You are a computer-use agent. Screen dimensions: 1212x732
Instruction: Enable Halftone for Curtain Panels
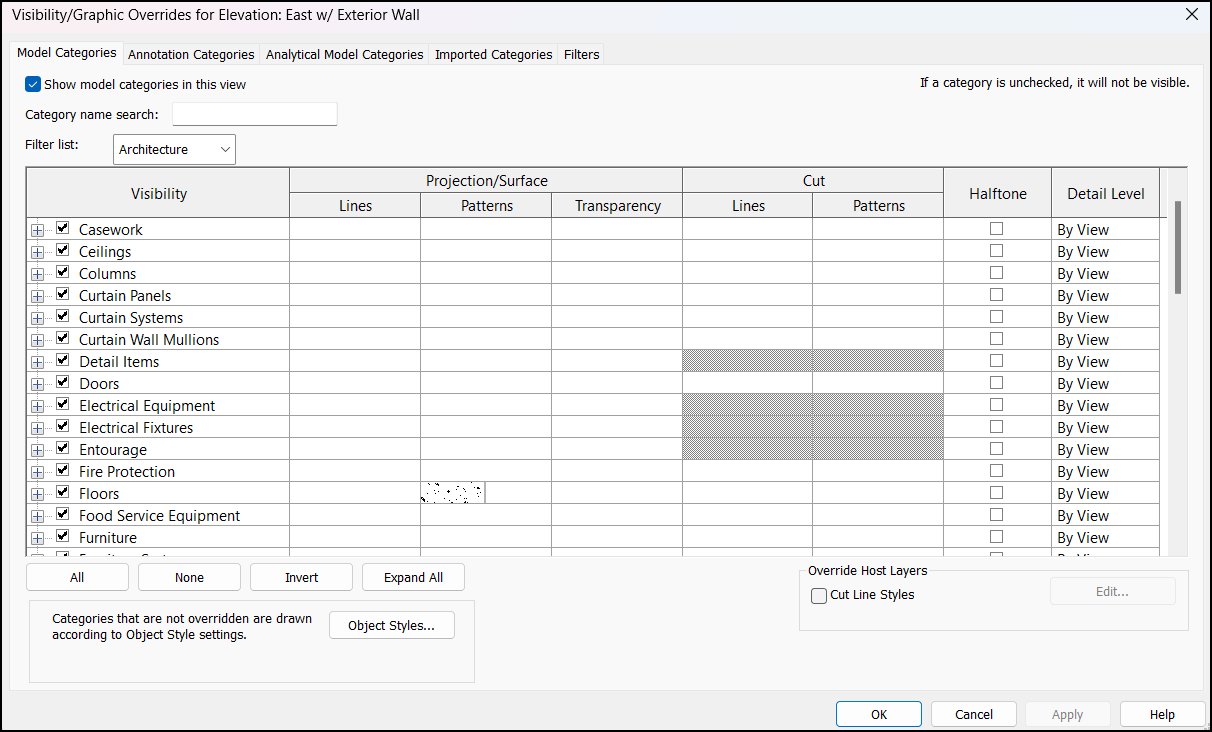click(x=996, y=295)
